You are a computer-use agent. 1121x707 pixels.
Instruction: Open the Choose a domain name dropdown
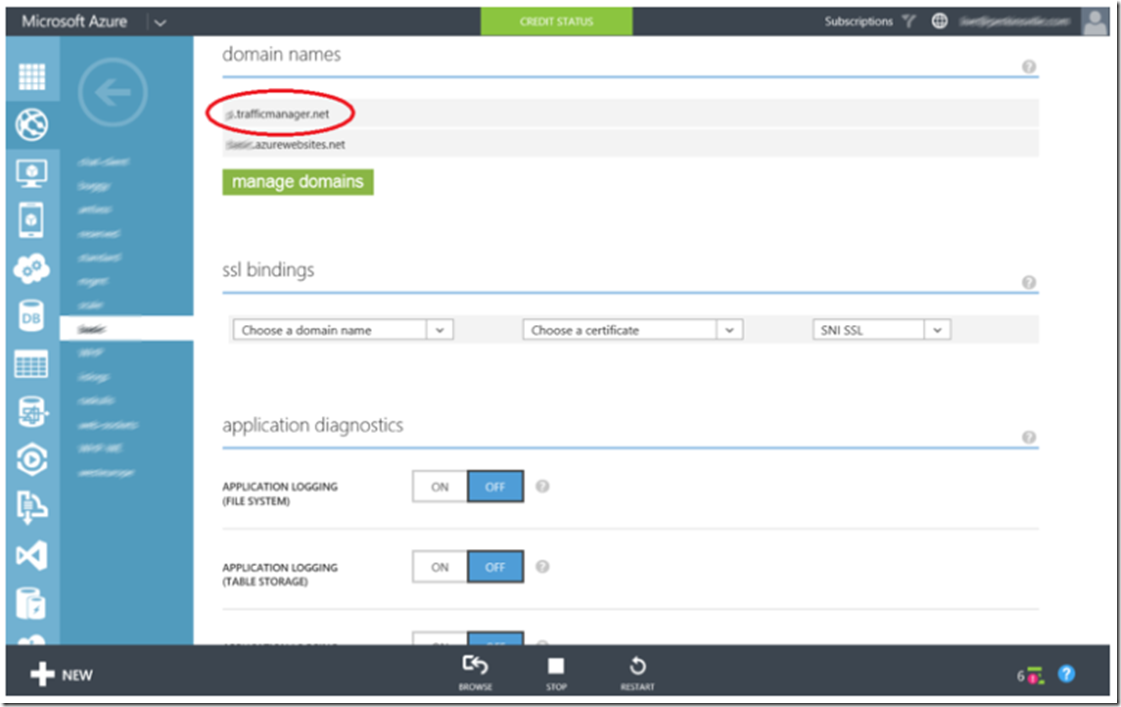[x=343, y=330]
